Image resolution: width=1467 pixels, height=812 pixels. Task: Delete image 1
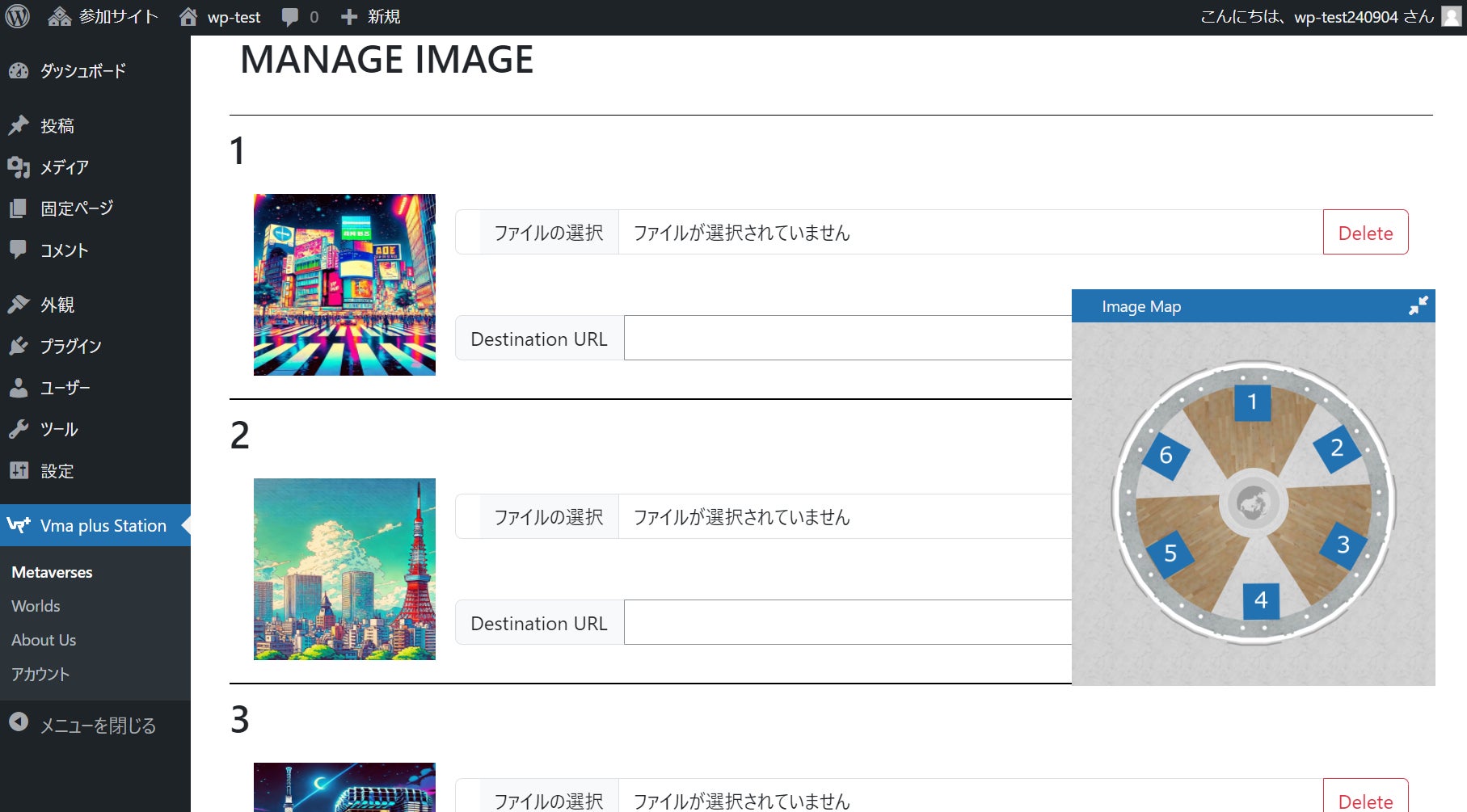[x=1365, y=233]
